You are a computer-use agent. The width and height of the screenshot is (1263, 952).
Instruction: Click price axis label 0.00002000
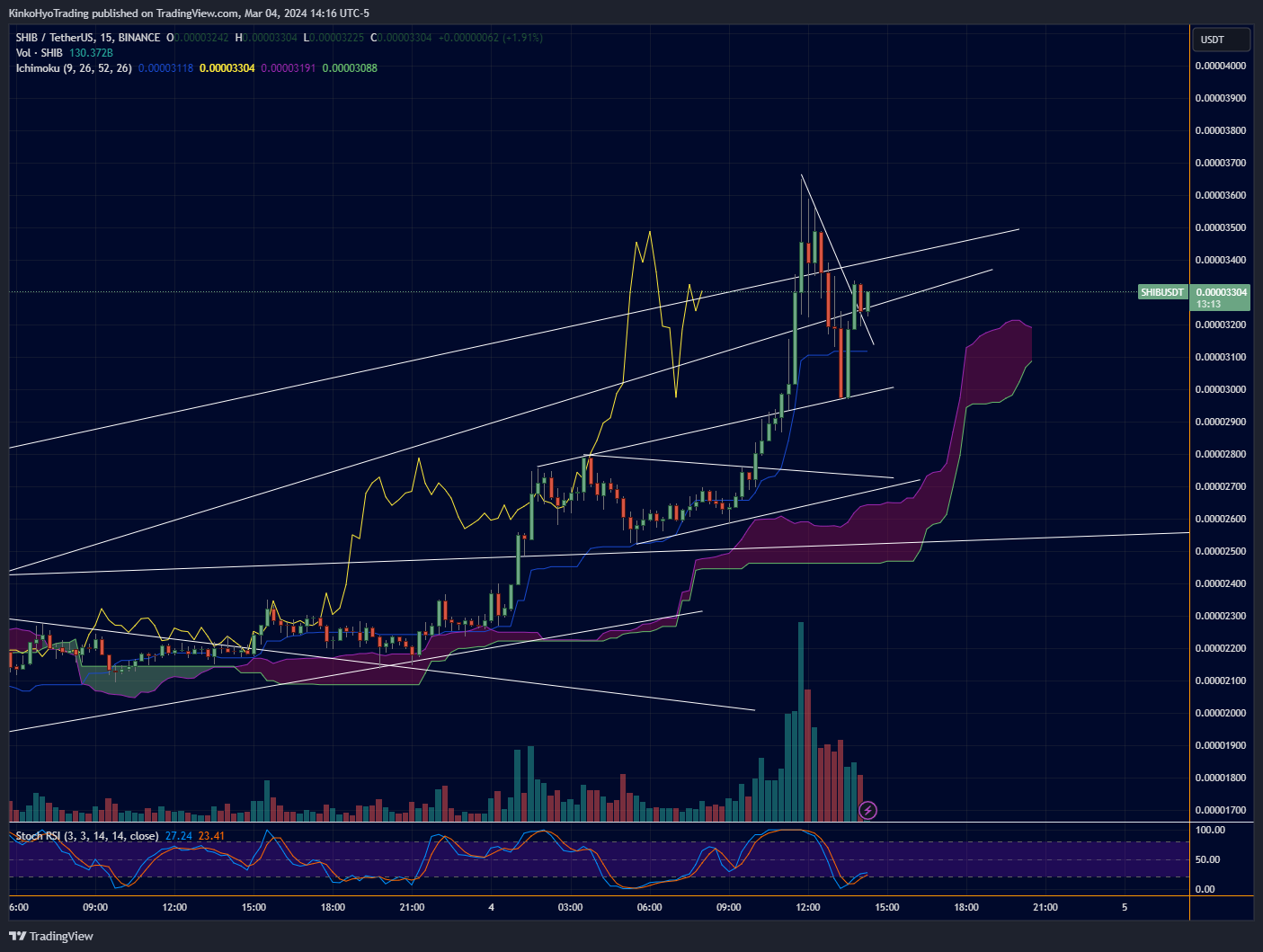1220,713
